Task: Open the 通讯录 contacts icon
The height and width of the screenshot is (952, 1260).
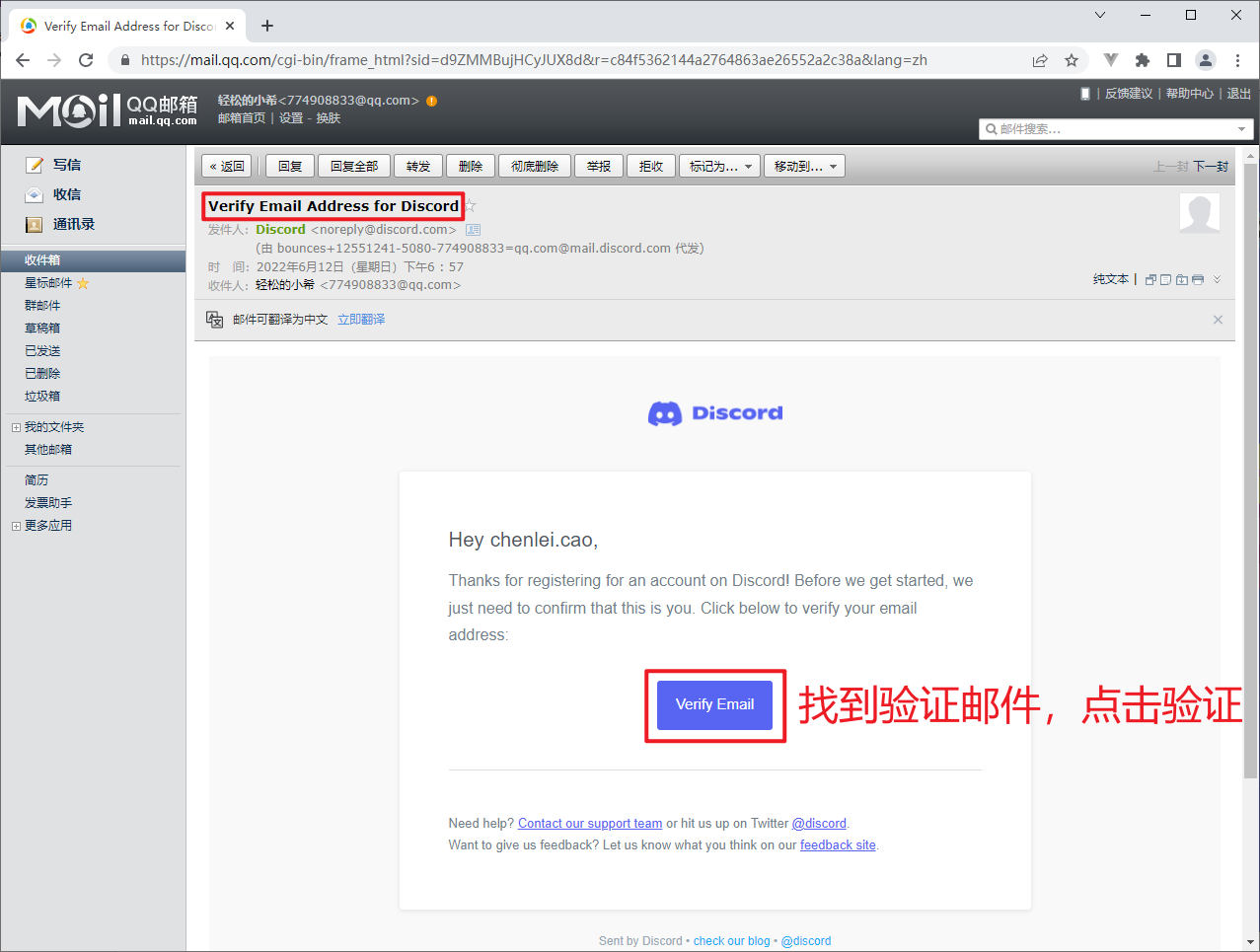Action: (35, 224)
